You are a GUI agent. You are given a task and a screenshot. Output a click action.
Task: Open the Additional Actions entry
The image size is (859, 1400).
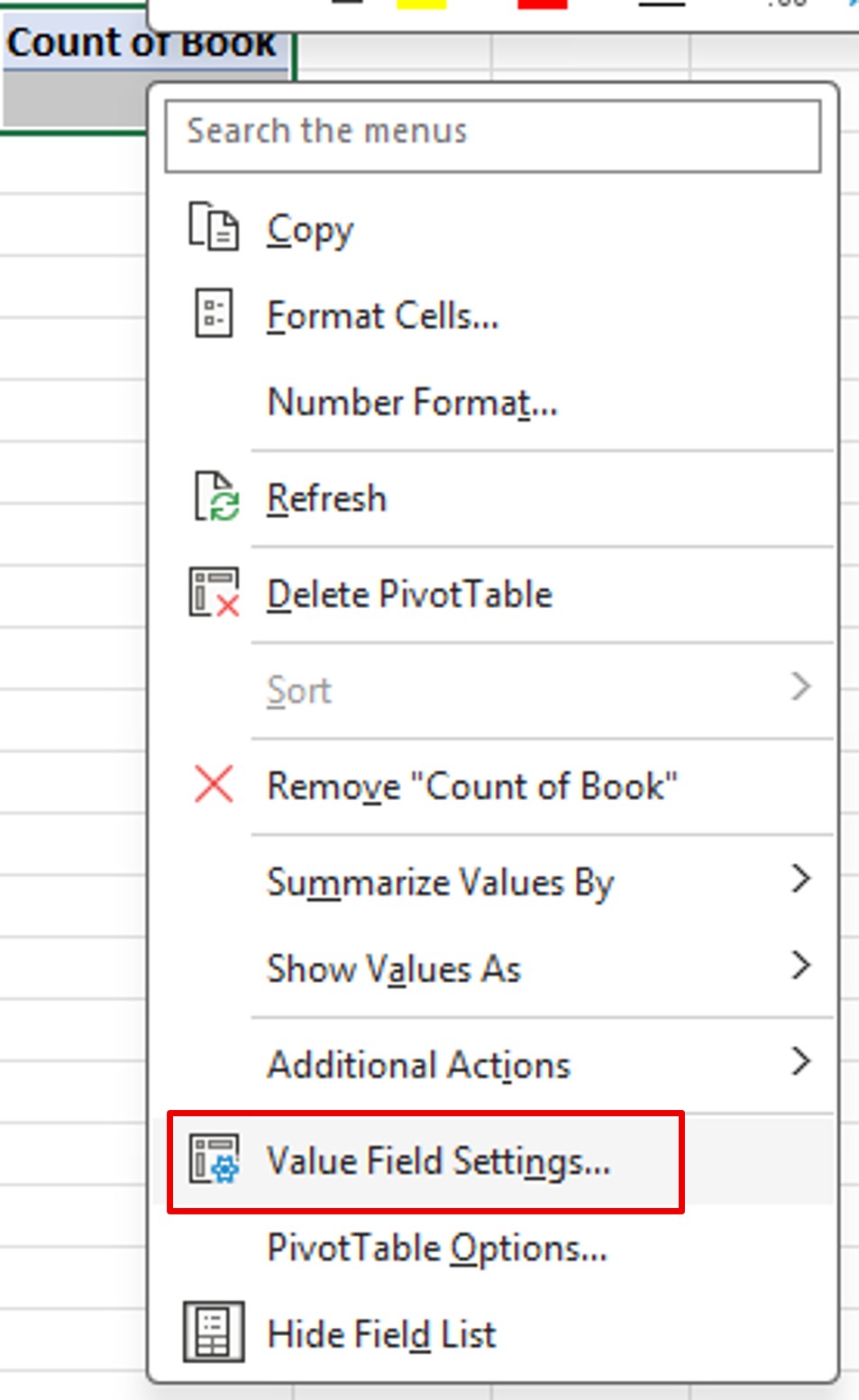pyautogui.click(x=419, y=1065)
